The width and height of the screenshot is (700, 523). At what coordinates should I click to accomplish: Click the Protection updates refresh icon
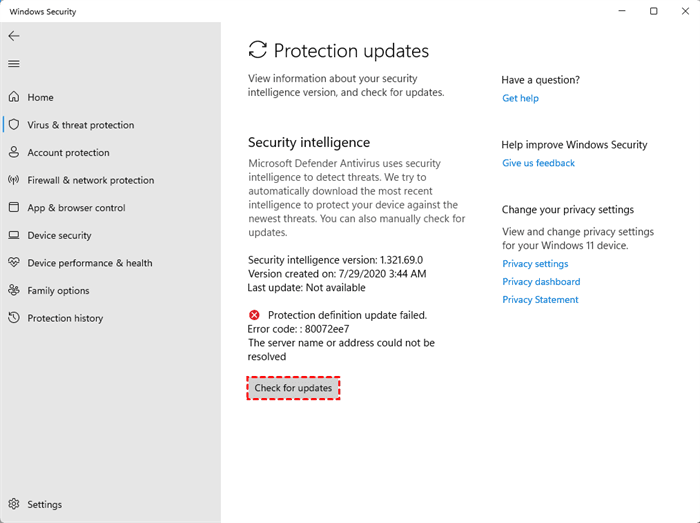258,50
